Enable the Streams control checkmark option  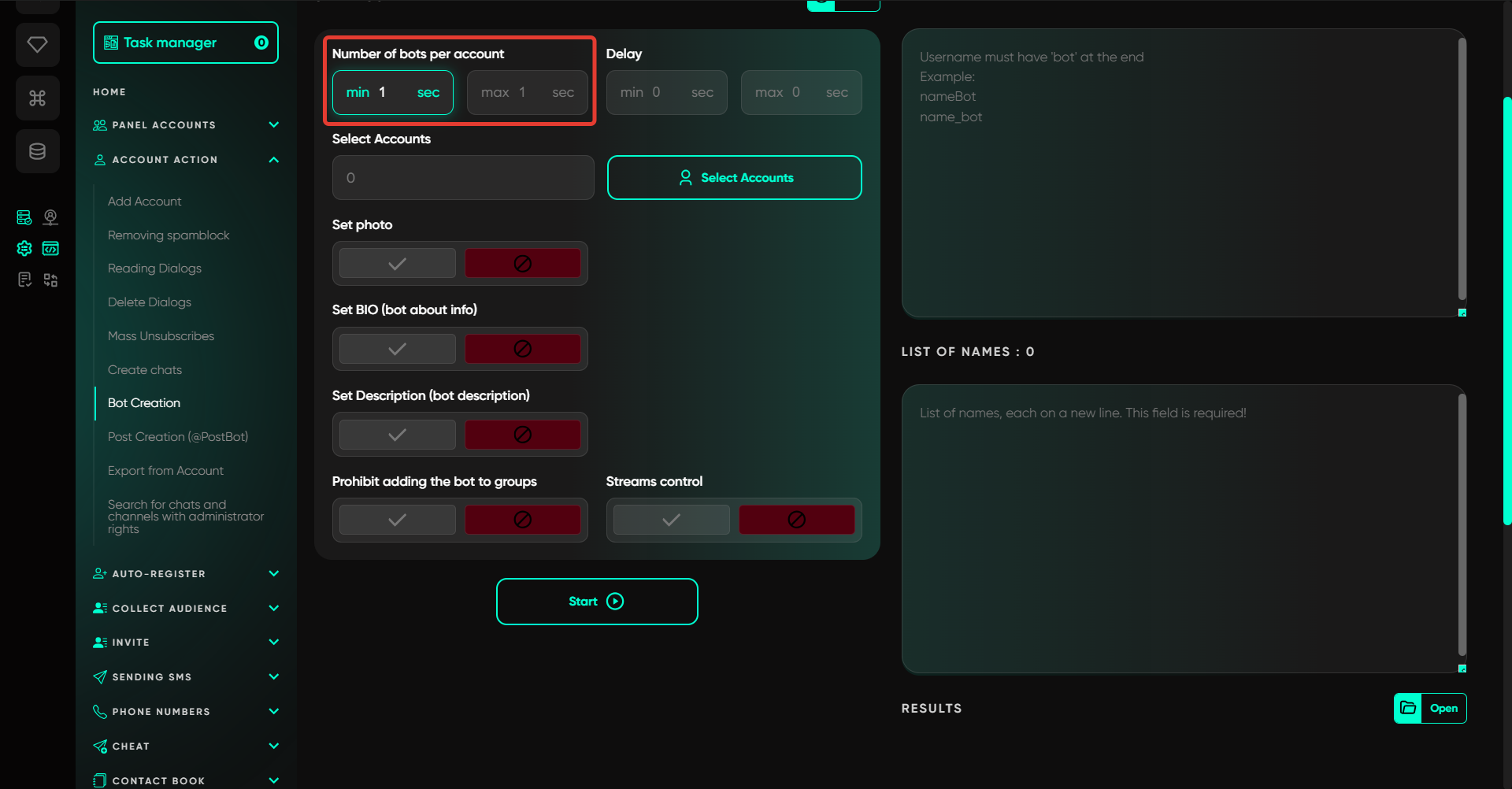(671, 520)
